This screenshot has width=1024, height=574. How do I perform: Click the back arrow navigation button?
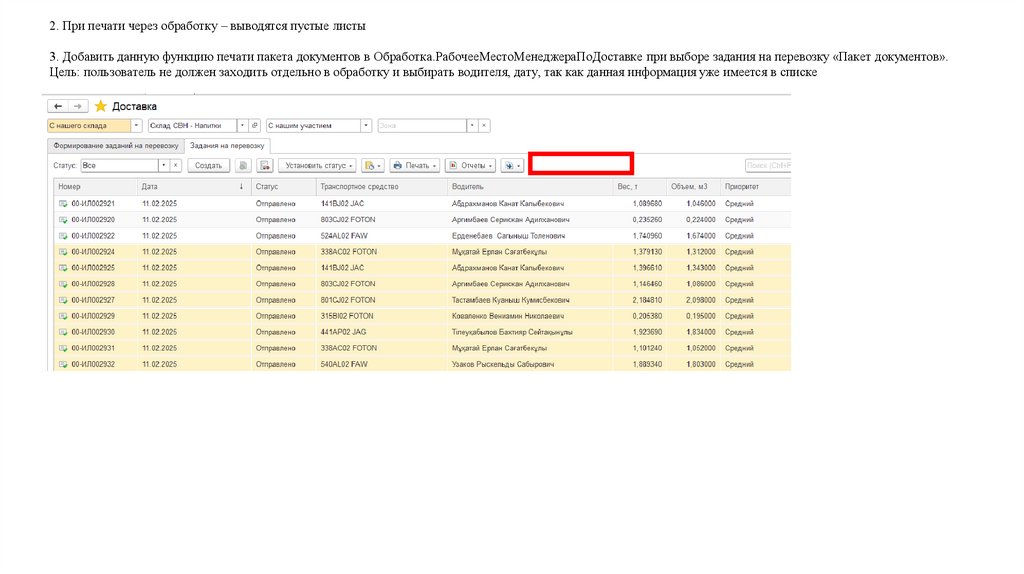pyautogui.click(x=58, y=106)
